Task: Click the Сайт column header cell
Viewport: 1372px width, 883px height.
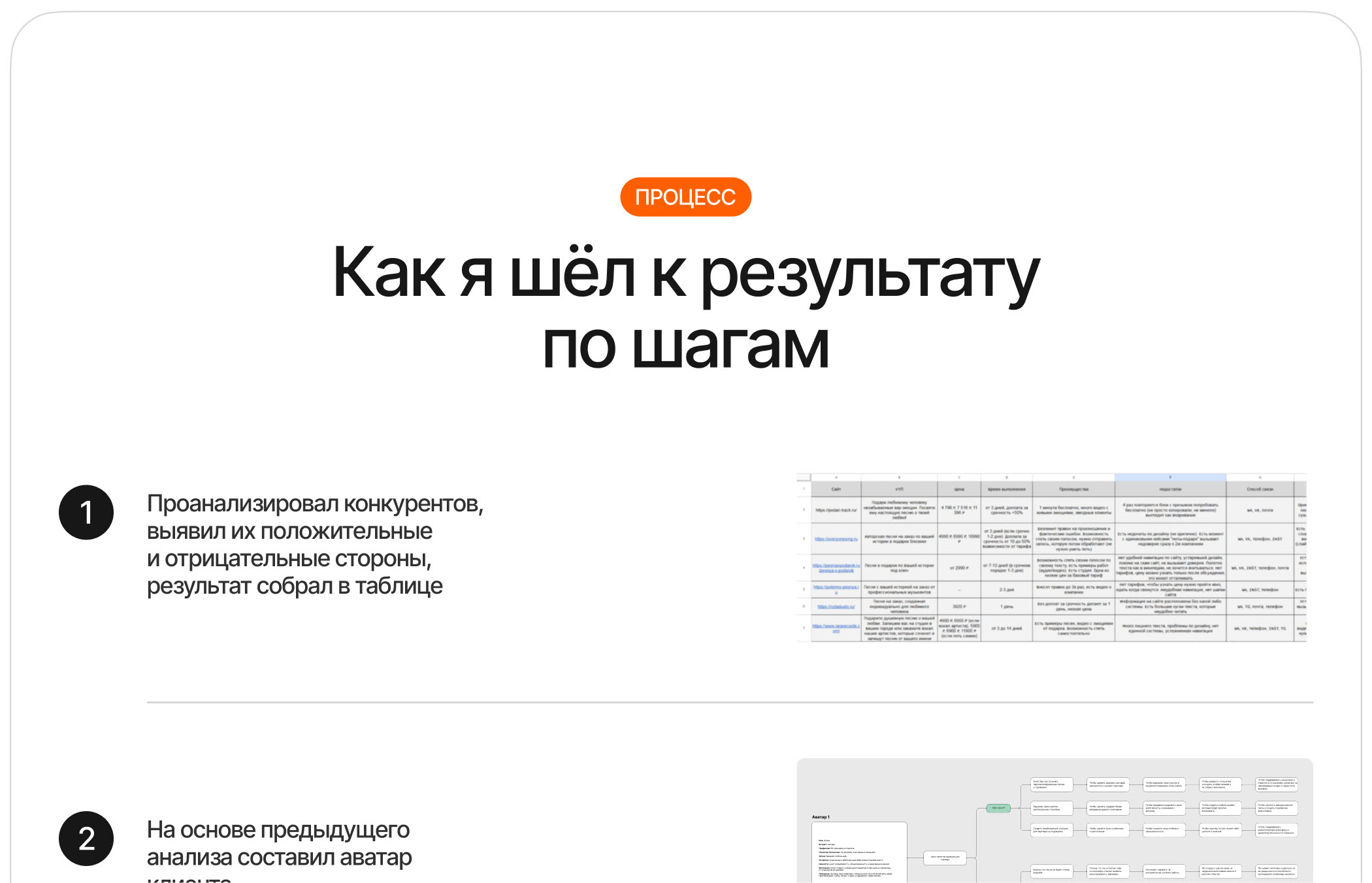Action: pos(836,489)
